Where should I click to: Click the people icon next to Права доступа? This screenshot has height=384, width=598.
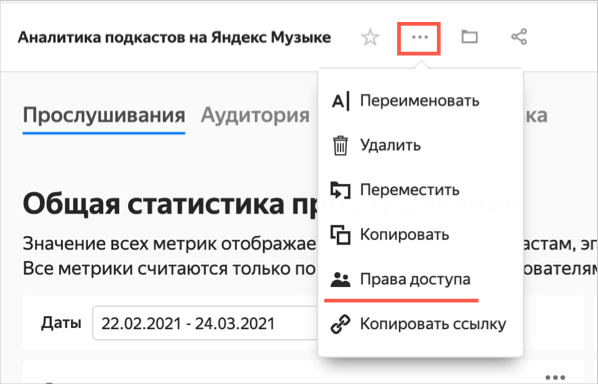tap(340, 279)
